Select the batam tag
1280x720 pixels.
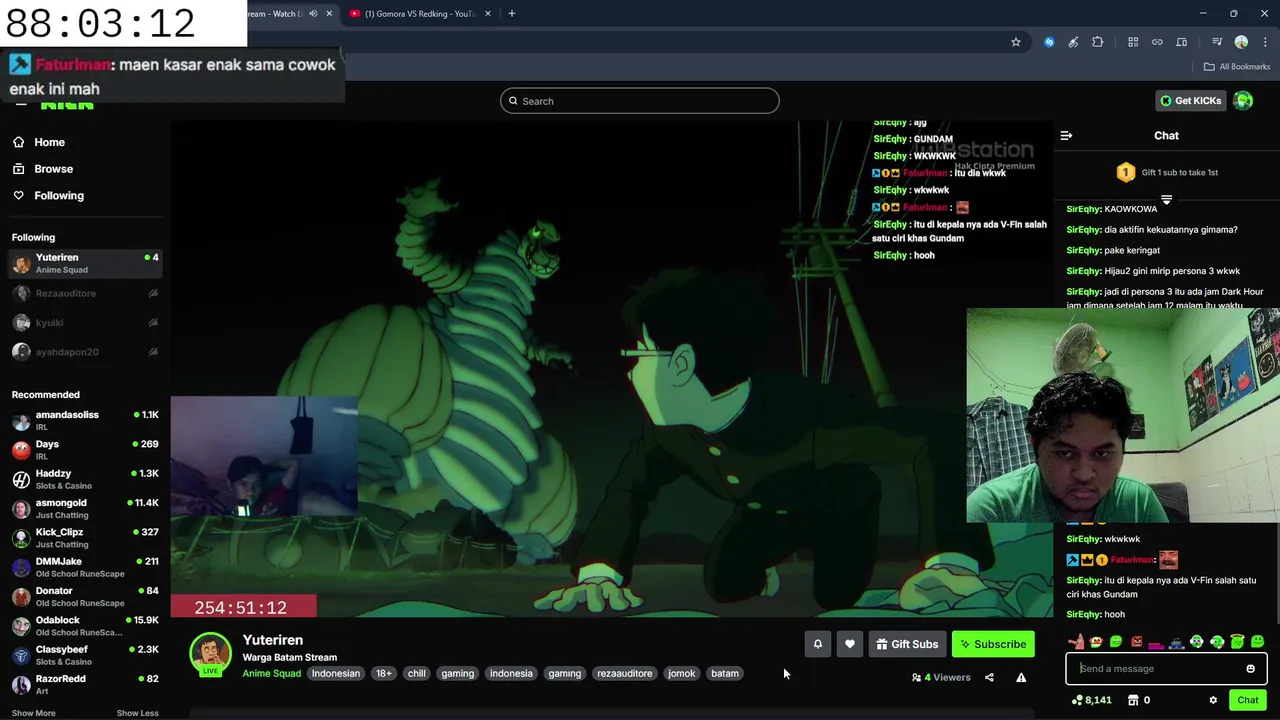tap(725, 673)
